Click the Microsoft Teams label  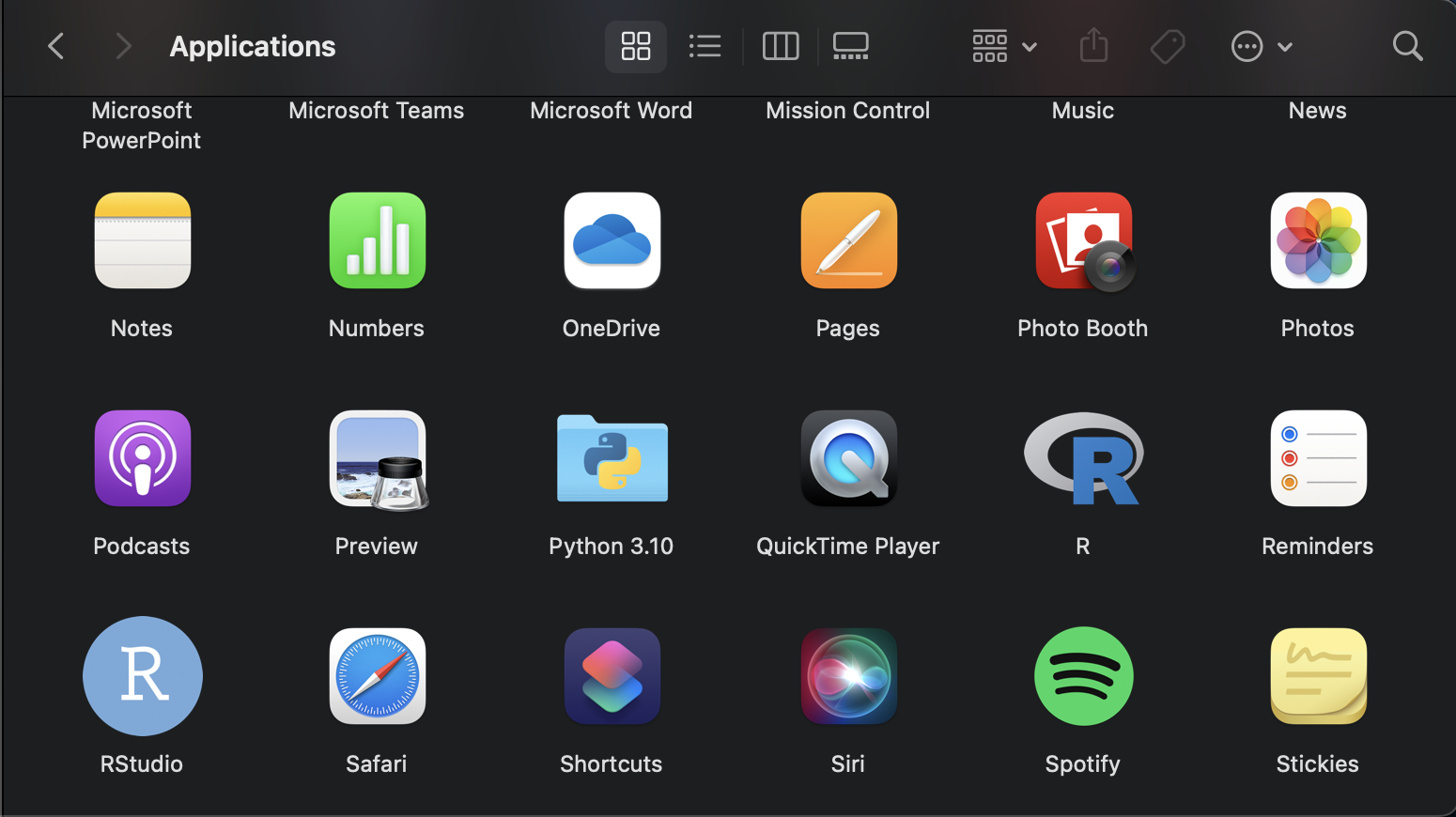point(377,111)
